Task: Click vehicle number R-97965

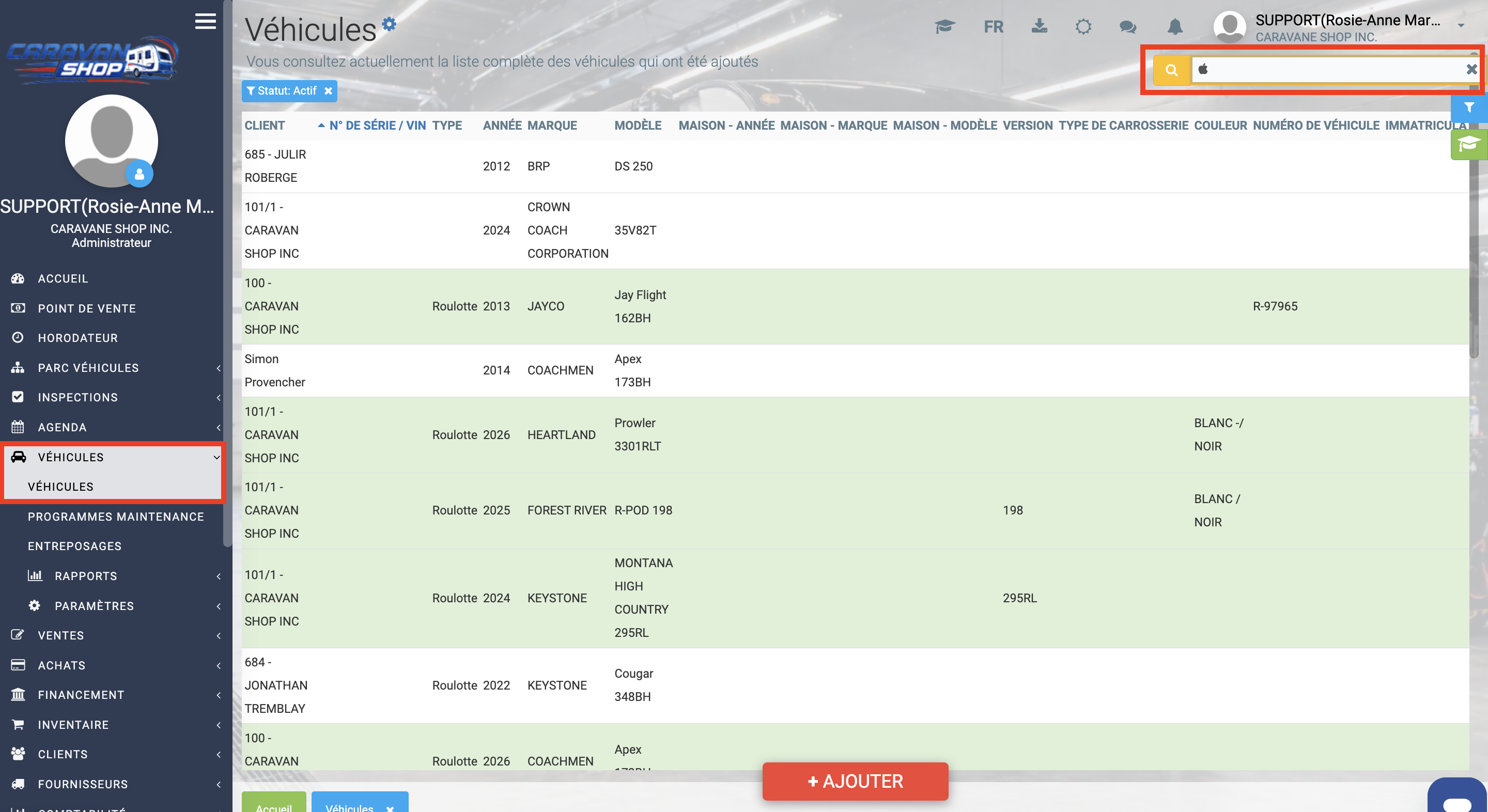Action: (x=1275, y=306)
